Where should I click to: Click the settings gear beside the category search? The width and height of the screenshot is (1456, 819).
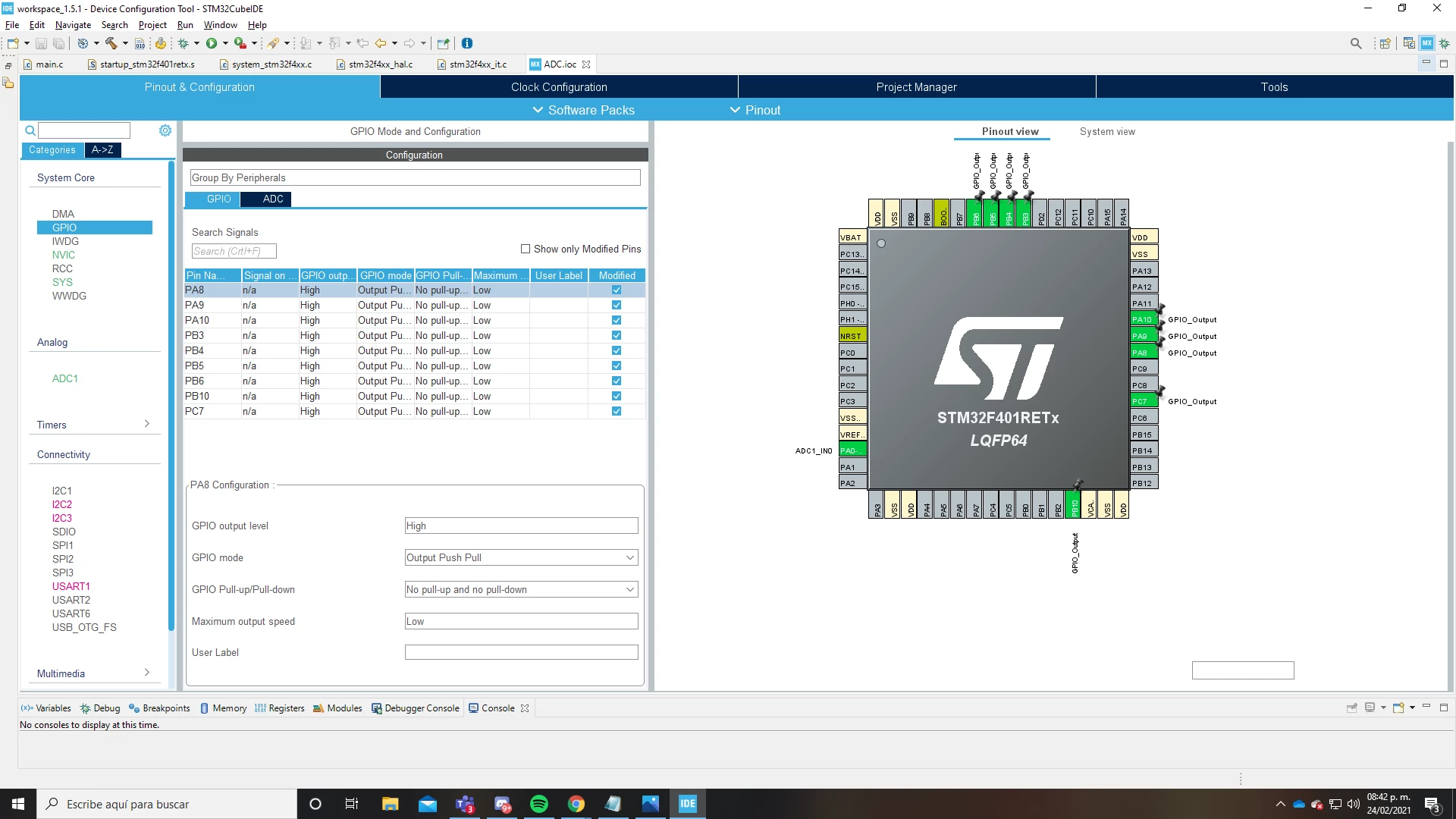(x=165, y=130)
